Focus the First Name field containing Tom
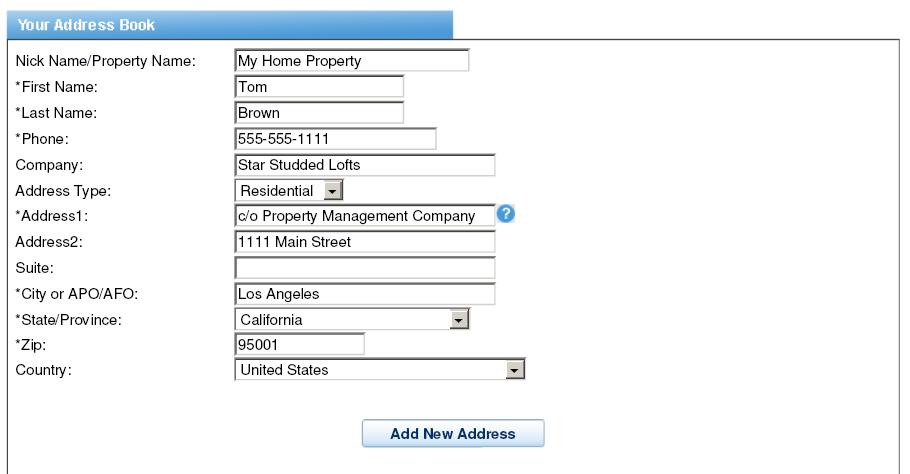910x474 pixels. [x=319, y=86]
